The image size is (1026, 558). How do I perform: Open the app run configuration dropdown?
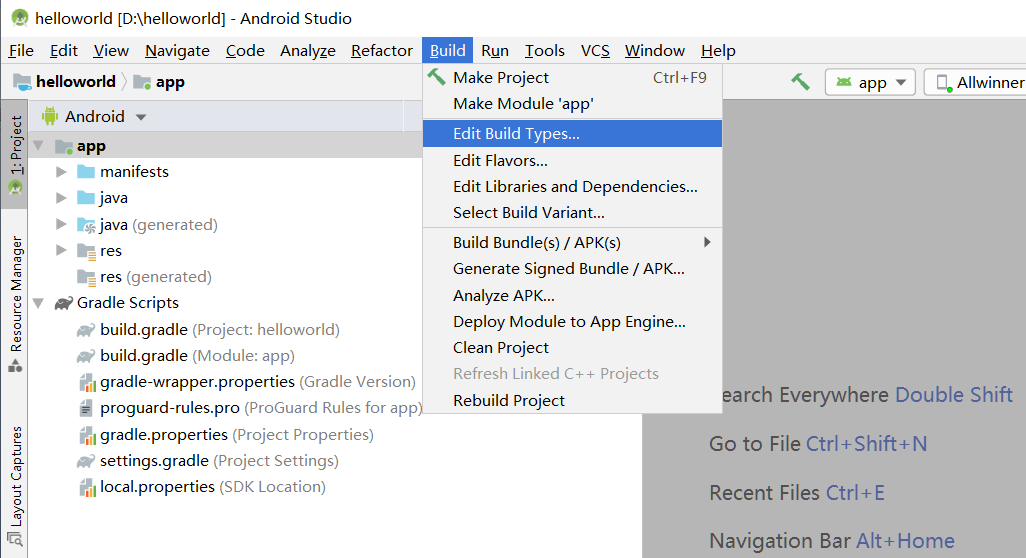click(x=870, y=82)
